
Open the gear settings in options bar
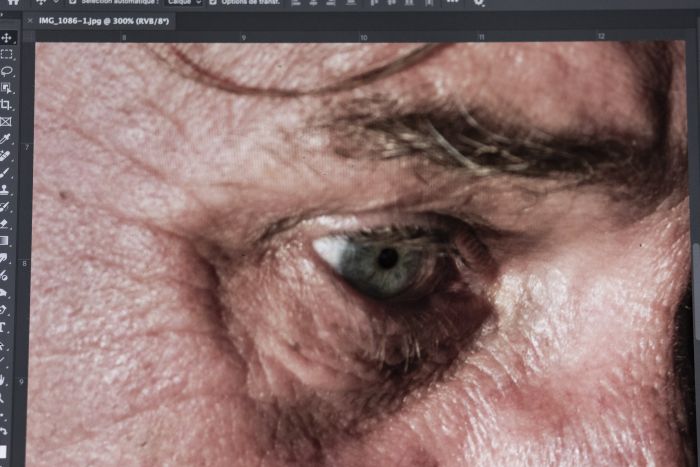point(478,2)
